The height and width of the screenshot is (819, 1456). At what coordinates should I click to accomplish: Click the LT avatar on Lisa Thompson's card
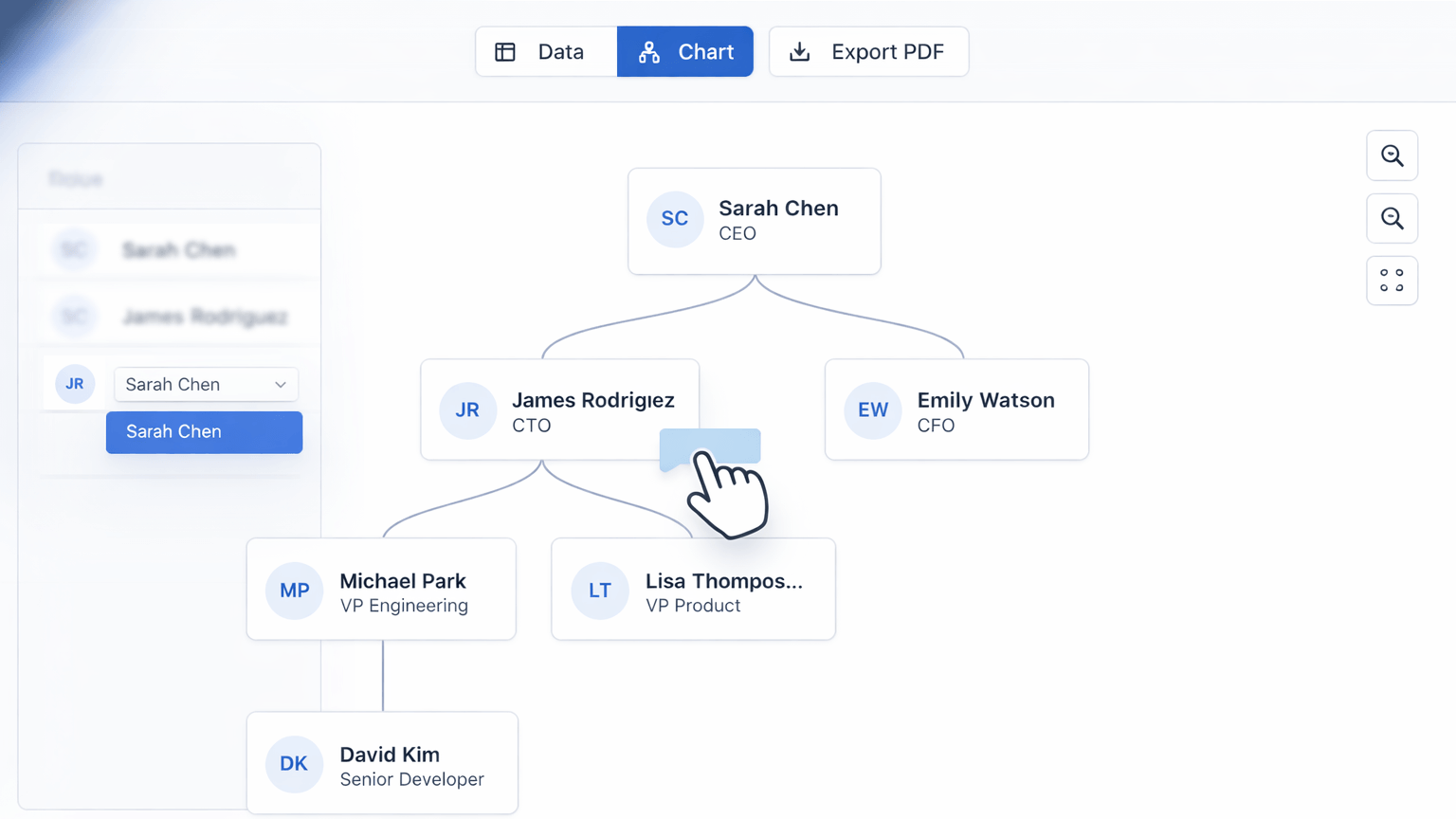point(599,590)
